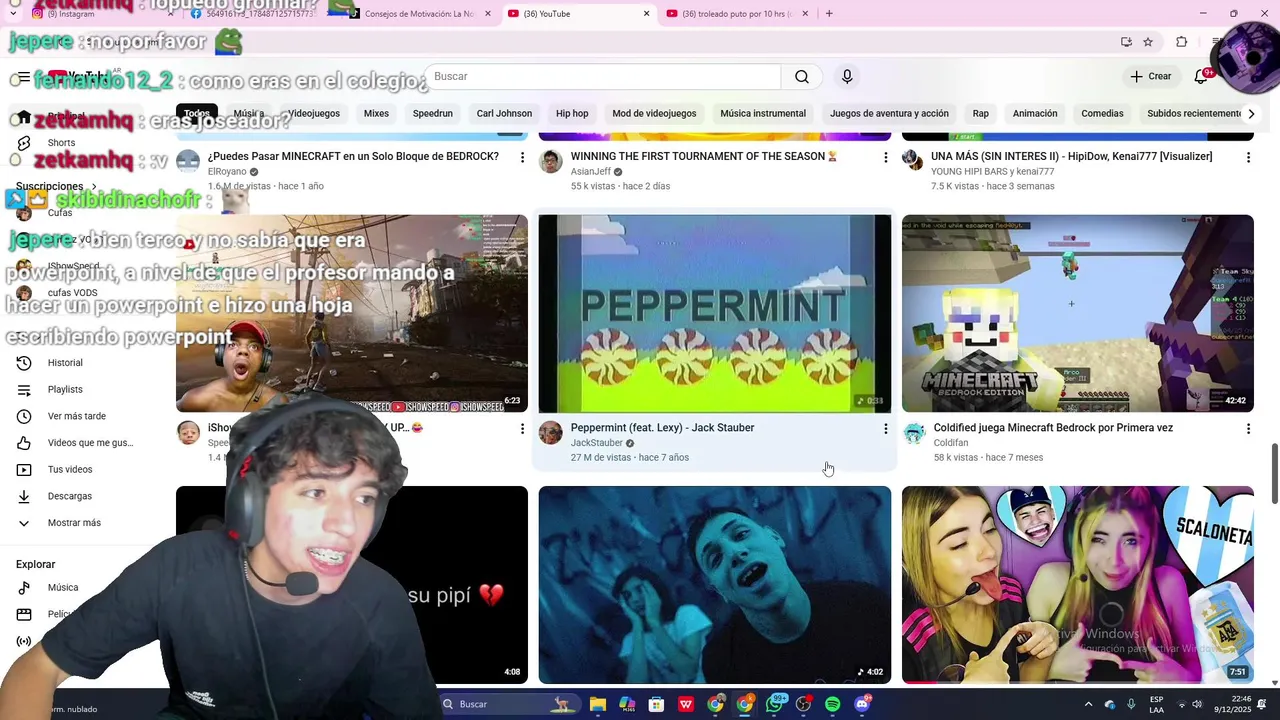Click the ElRoyano channel avatar
The height and width of the screenshot is (720, 1280).
pos(188,161)
